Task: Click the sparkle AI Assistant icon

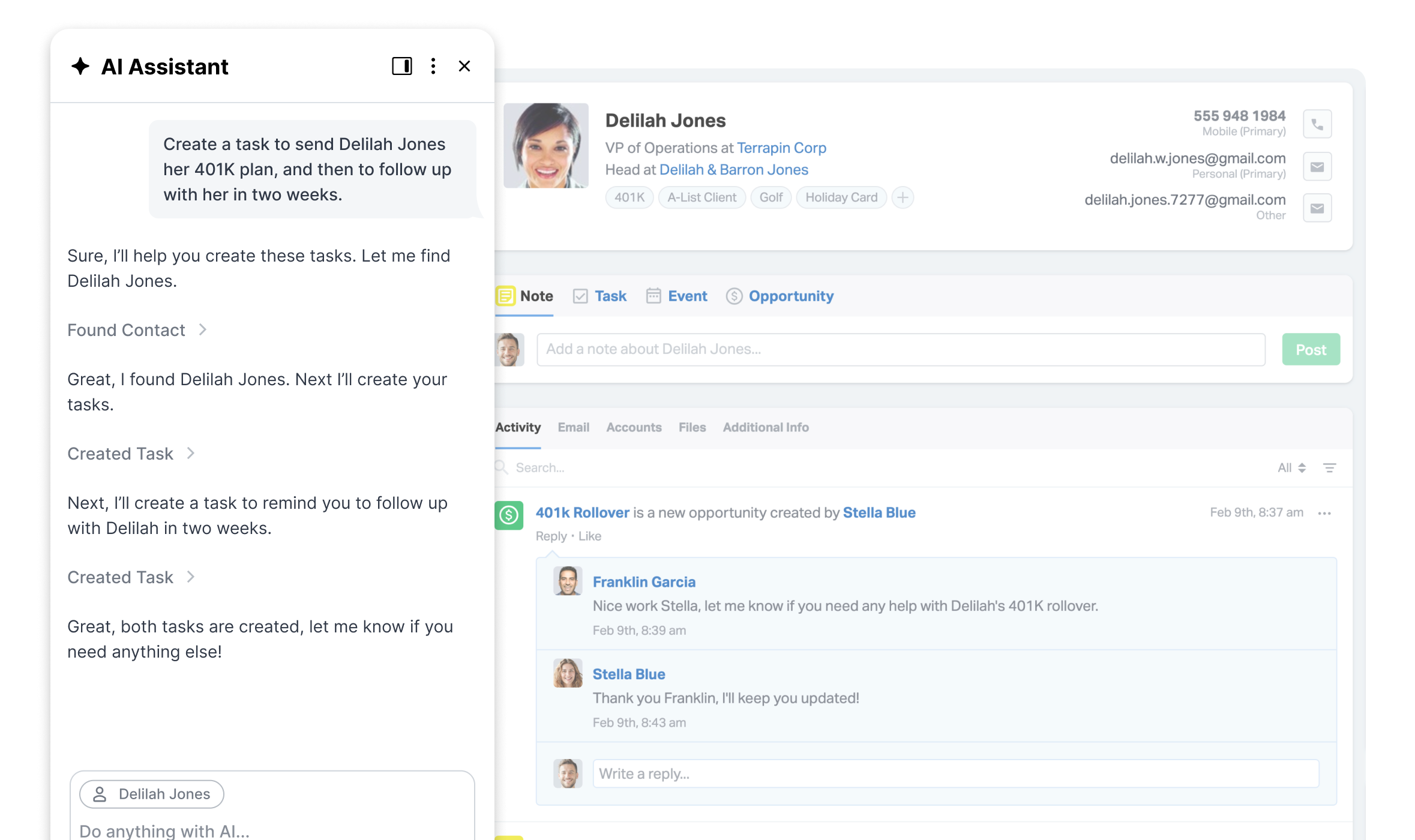Action: (80, 66)
